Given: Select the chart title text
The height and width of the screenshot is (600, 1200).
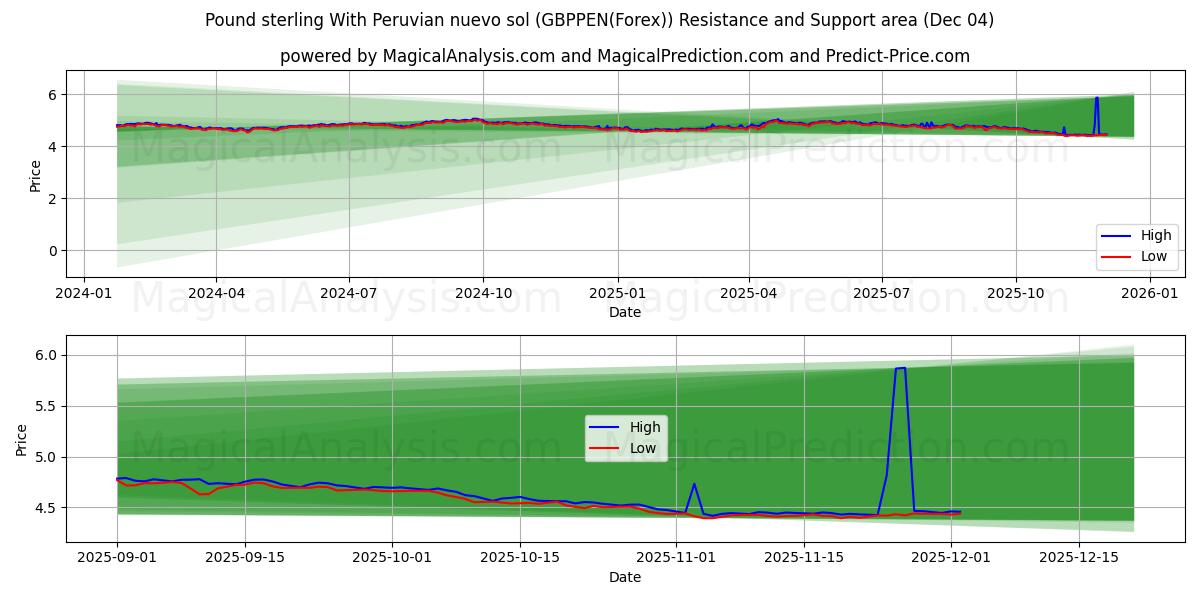Looking at the screenshot, I should point(600,18).
